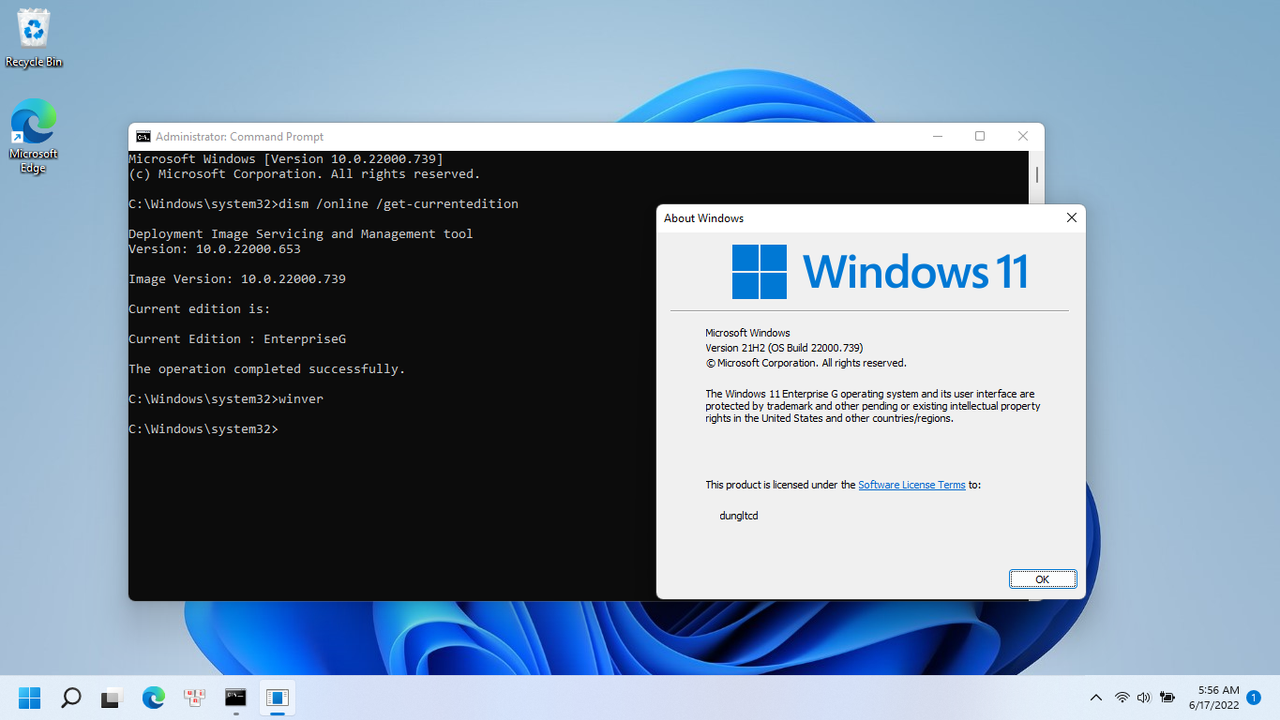1280x720 pixels.
Task: Click the Windows 11 Enterprise G trademark paragraph
Action: click(873, 406)
